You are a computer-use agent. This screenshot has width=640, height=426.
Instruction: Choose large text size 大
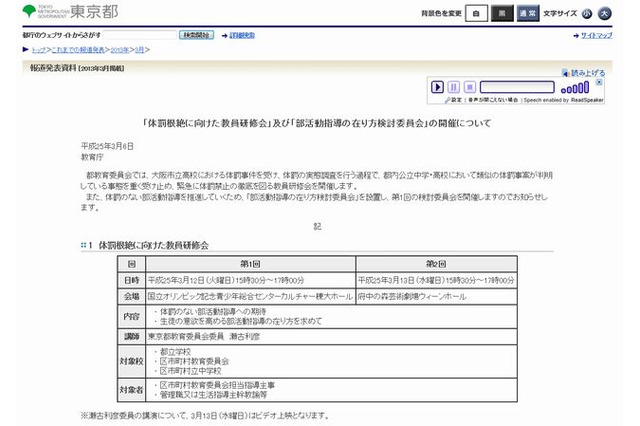tap(604, 13)
